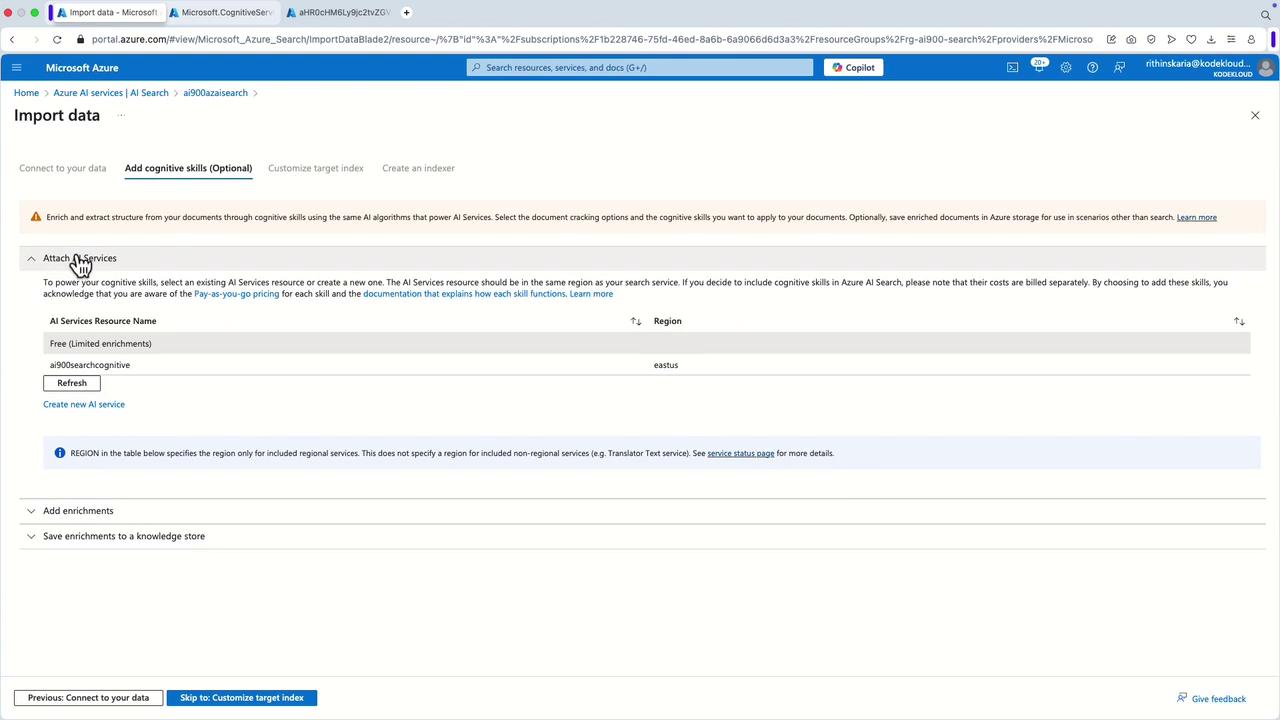Click the paper-plane send icon in browser toolbar
1280x720 pixels.
coord(1171,39)
